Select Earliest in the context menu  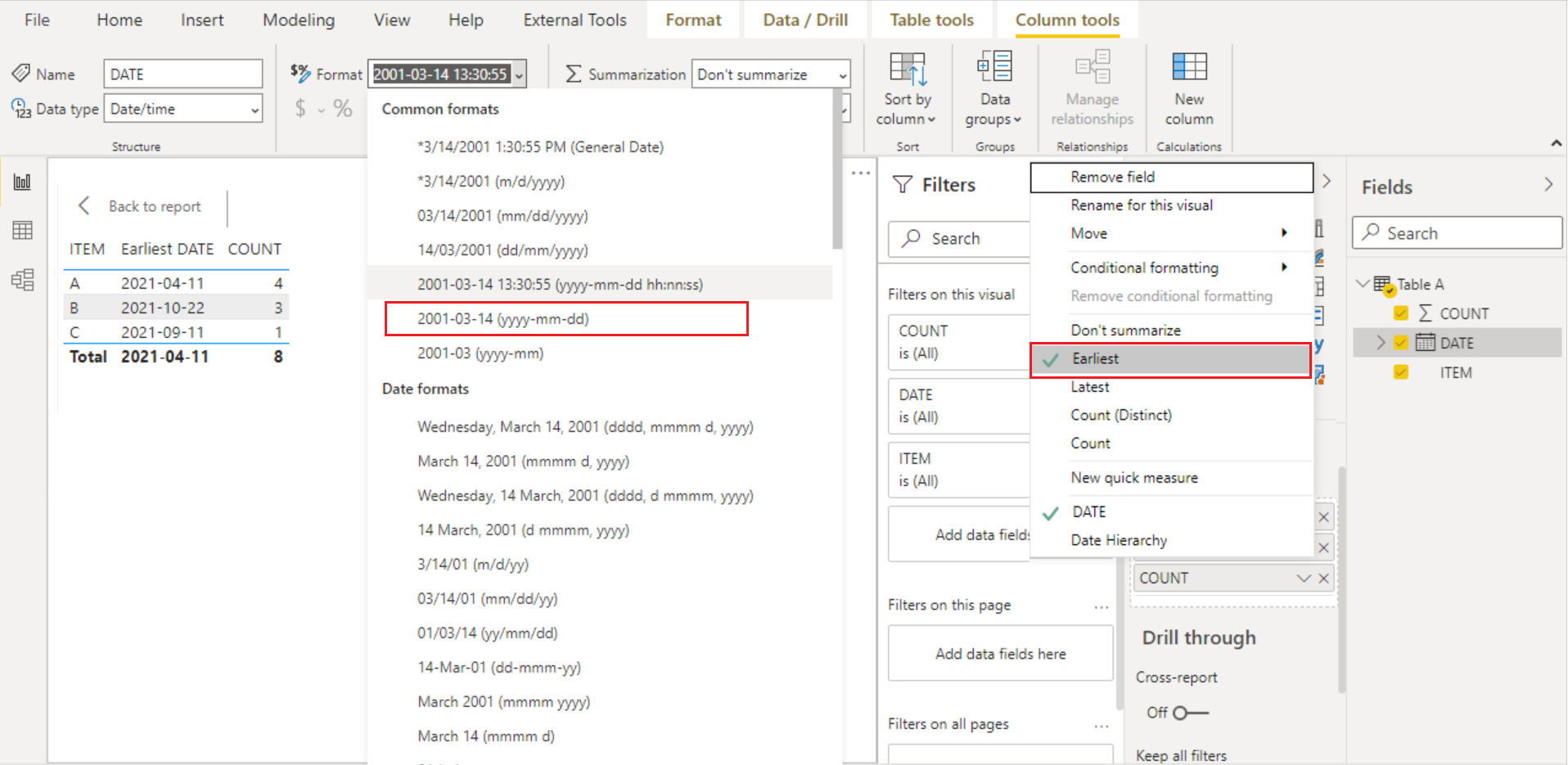click(x=1170, y=359)
